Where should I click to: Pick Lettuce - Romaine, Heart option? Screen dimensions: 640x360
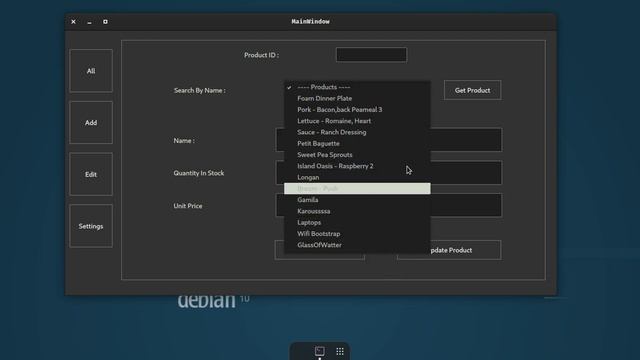tap(357, 121)
